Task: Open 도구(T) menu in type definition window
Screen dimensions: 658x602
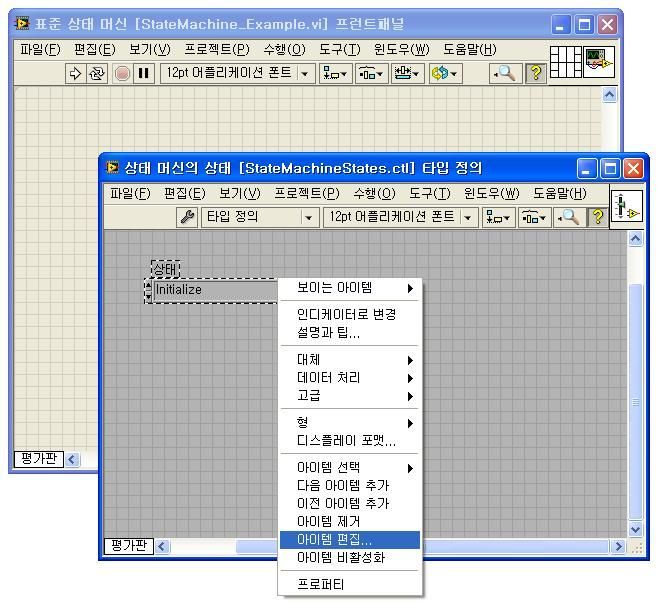Action: (430, 193)
